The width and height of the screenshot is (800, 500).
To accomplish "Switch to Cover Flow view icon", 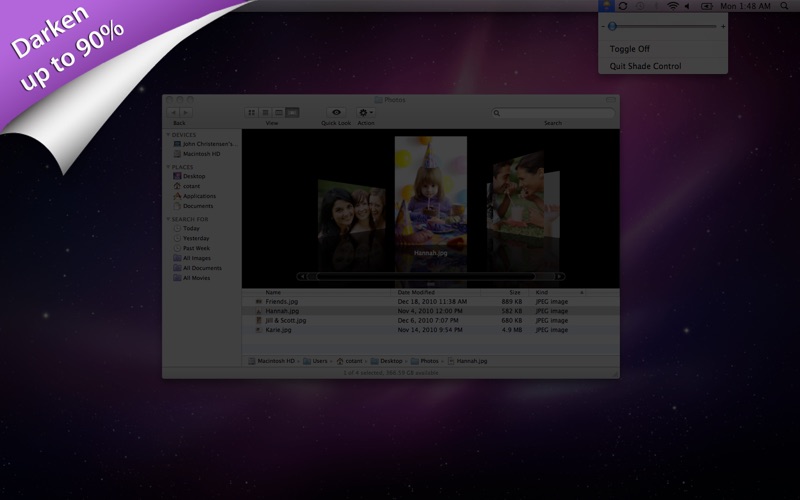I will pyautogui.click(x=292, y=112).
